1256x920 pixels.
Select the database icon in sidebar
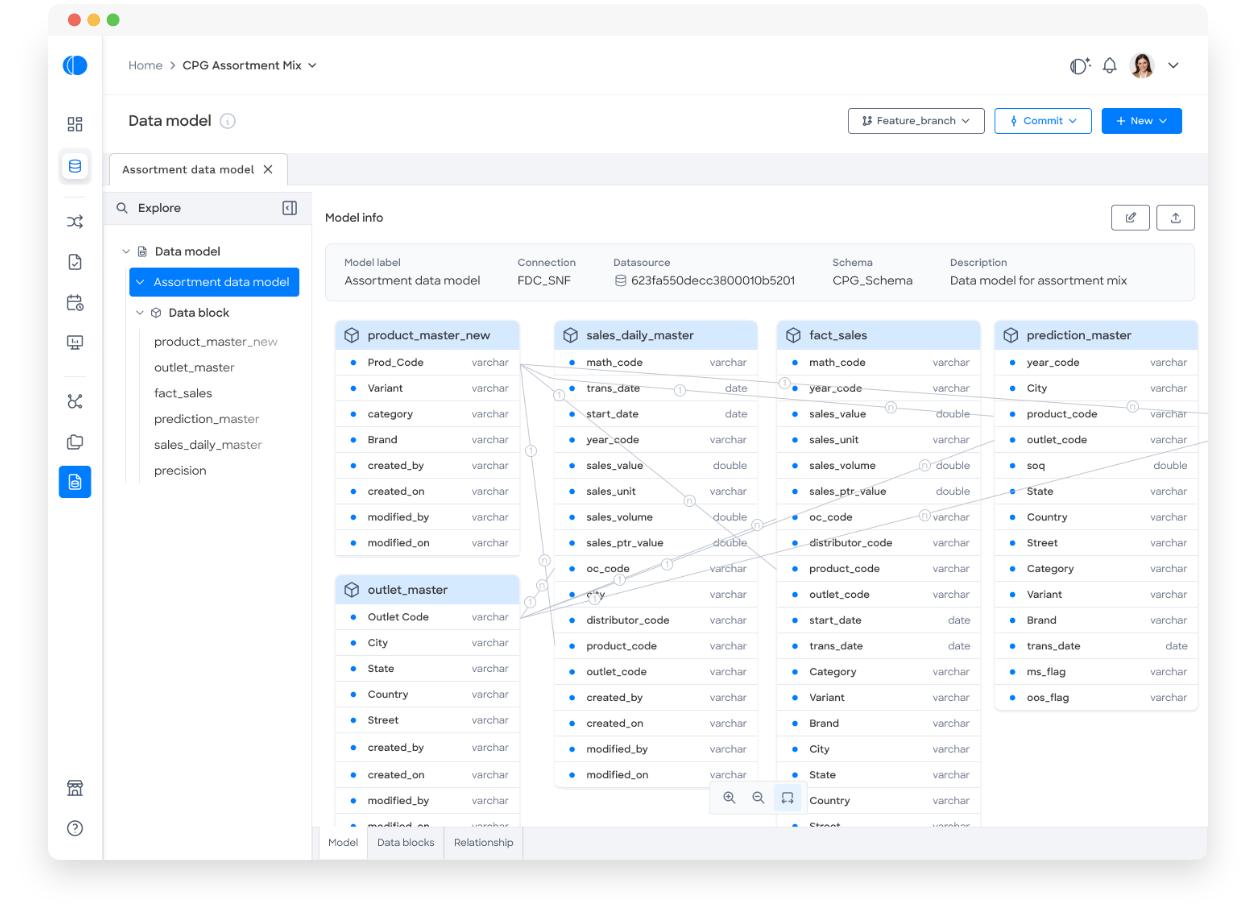click(75, 166)
